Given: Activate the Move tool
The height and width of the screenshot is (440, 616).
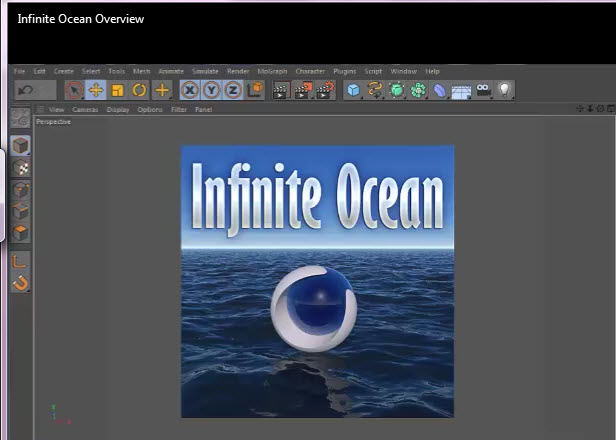Looking at the screenshot, I should [96, 90].
